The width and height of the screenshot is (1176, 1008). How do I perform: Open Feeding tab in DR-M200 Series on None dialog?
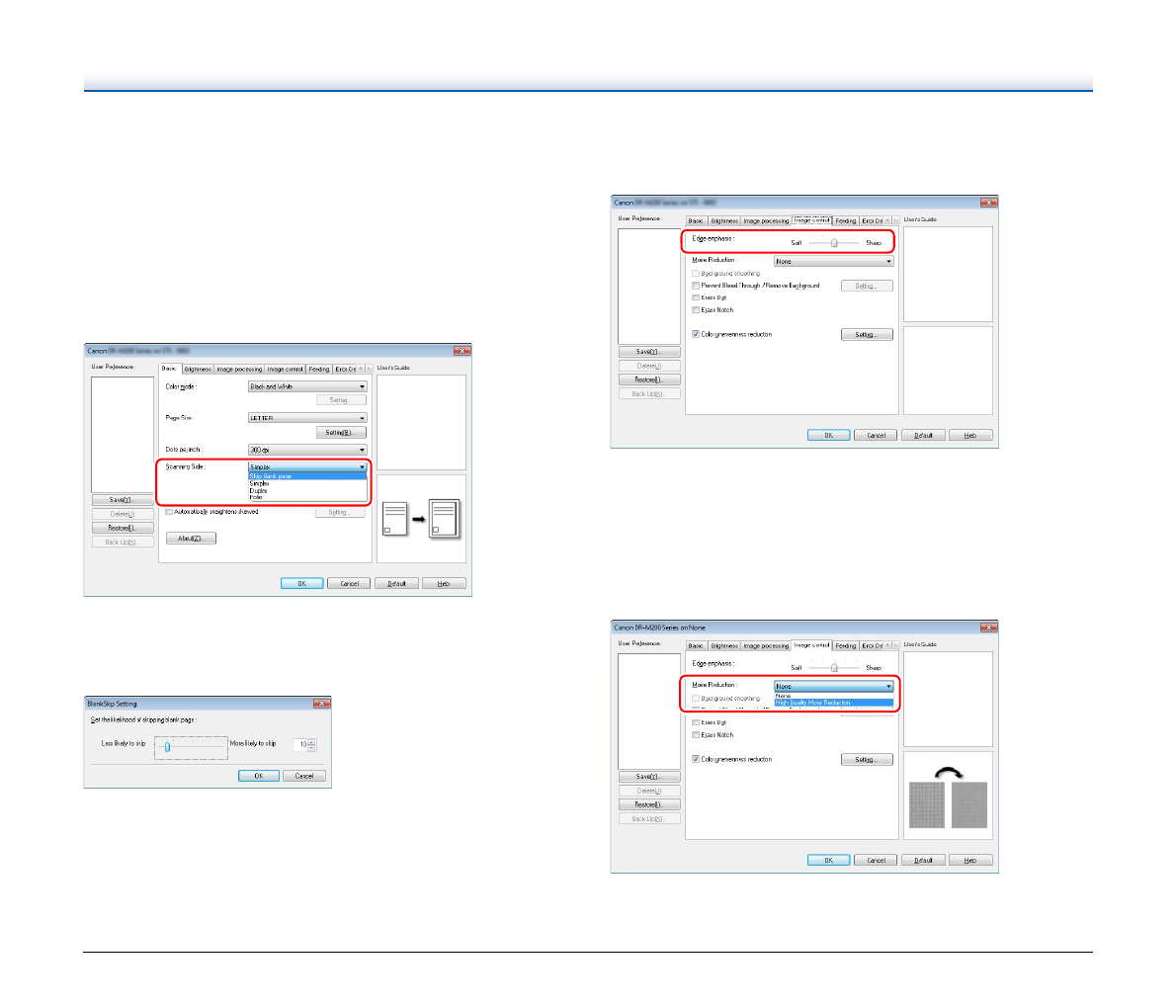pos(846,645)
